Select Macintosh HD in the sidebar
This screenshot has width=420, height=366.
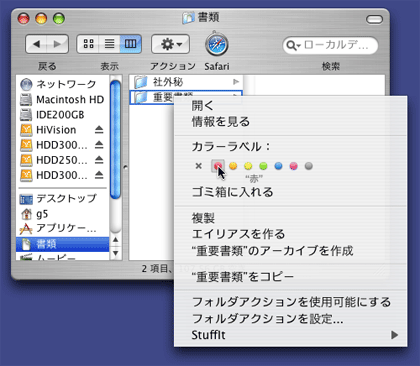pos(63,99)
